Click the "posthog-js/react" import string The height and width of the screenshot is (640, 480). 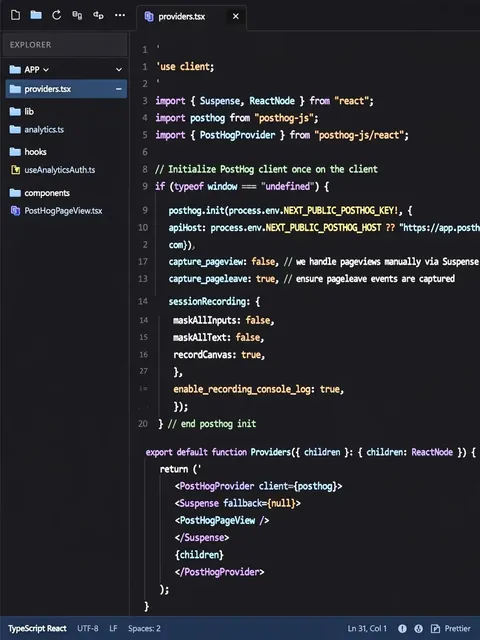[361, 135]
